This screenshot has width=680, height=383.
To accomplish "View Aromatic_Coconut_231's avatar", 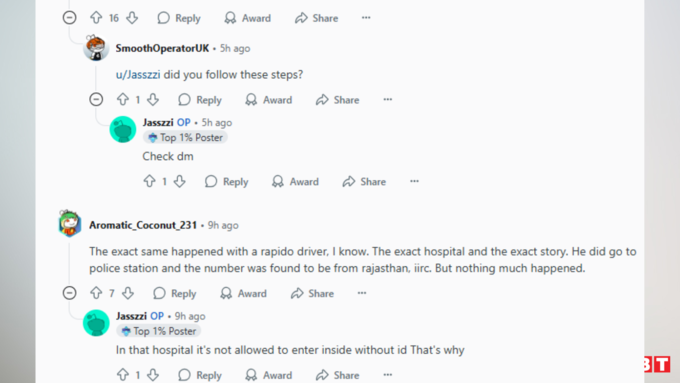I will click(x=70, y=224).
